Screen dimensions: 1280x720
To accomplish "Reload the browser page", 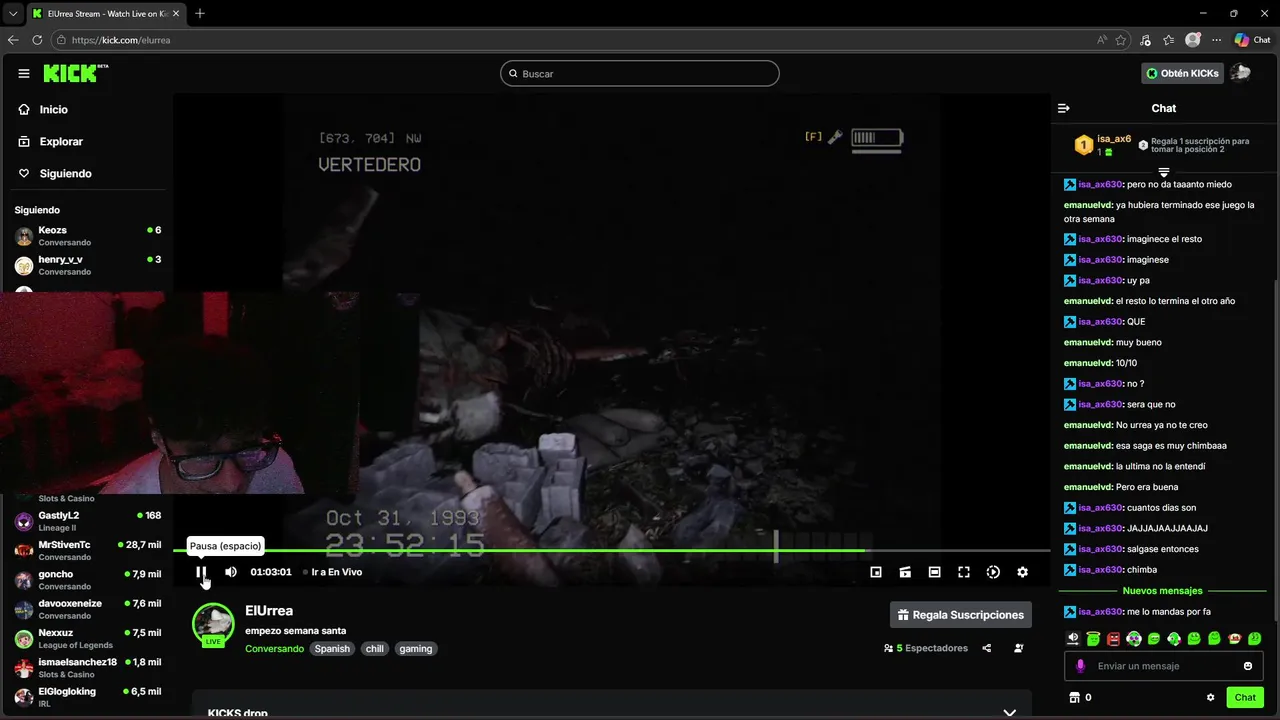I will [x=37, y=40].
